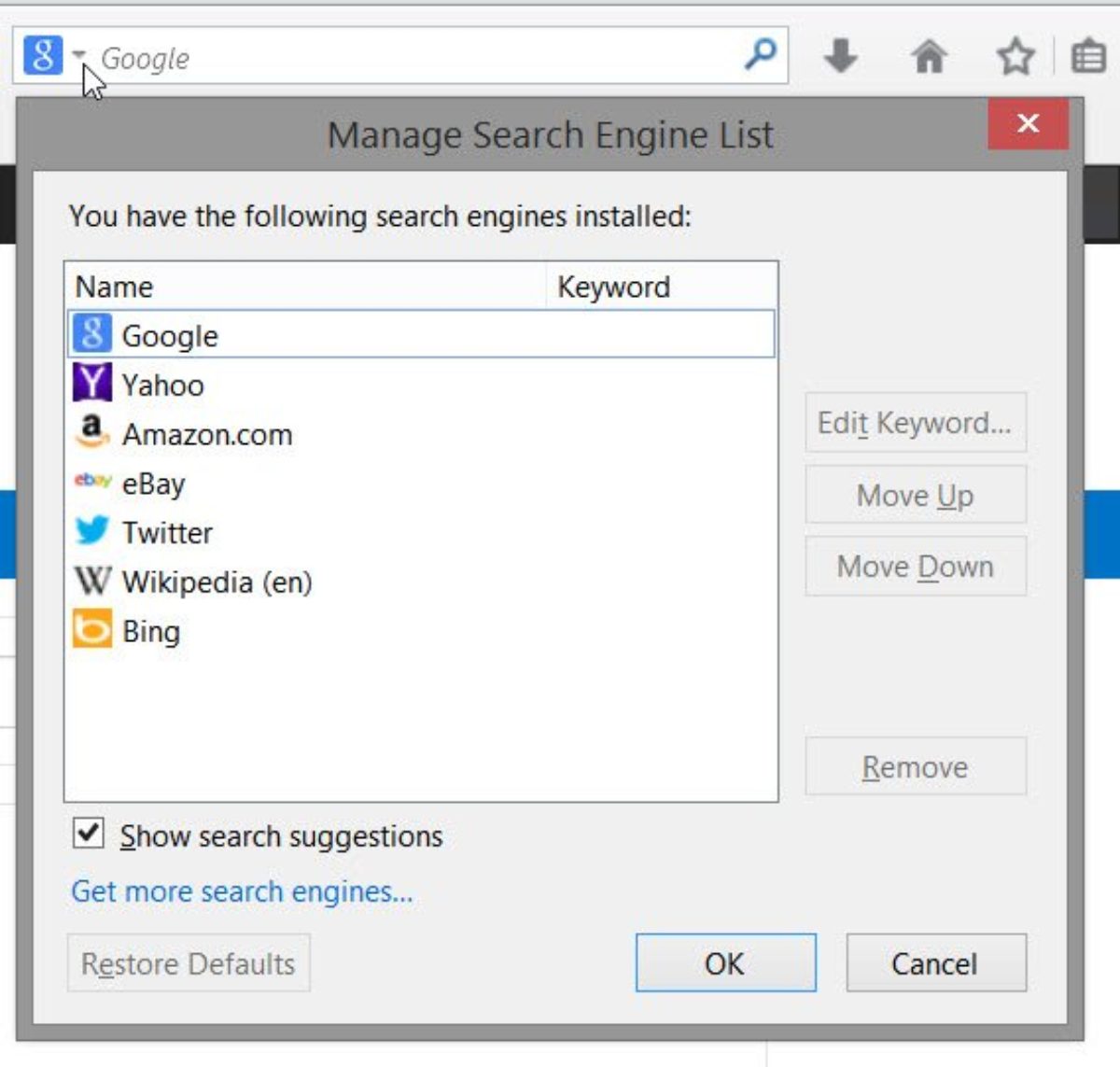The height and width of the screenshot is (1067, 1120).
Task: Select the Bing search engine row
Action: [x=150, y=631]
